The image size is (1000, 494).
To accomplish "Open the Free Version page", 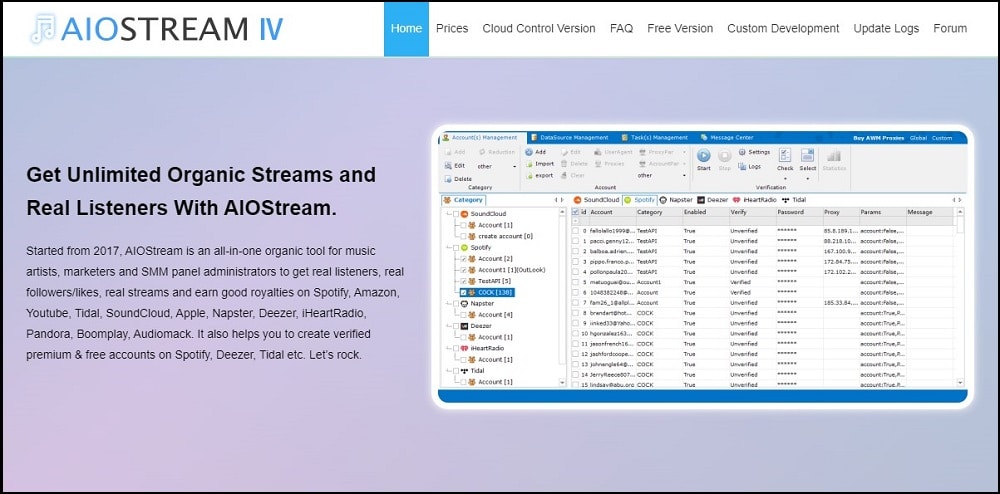I will pos(680,29).
